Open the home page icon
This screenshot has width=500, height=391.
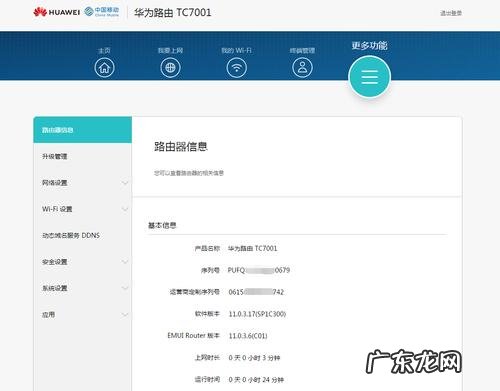104,68
